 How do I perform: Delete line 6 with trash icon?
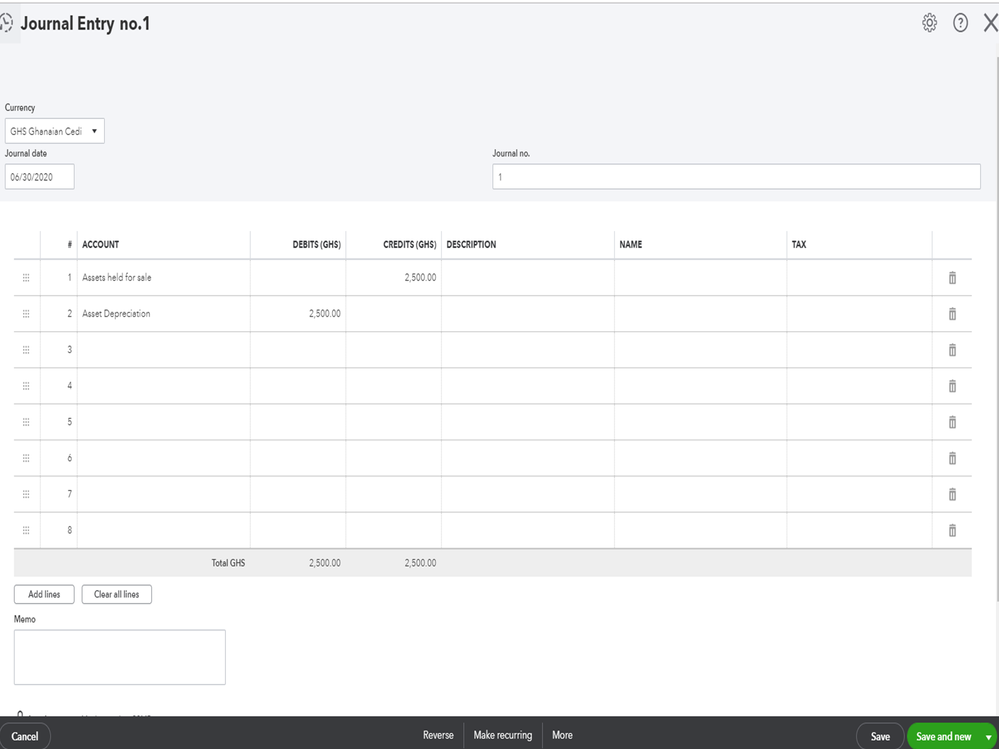click(x=952, y=458)
